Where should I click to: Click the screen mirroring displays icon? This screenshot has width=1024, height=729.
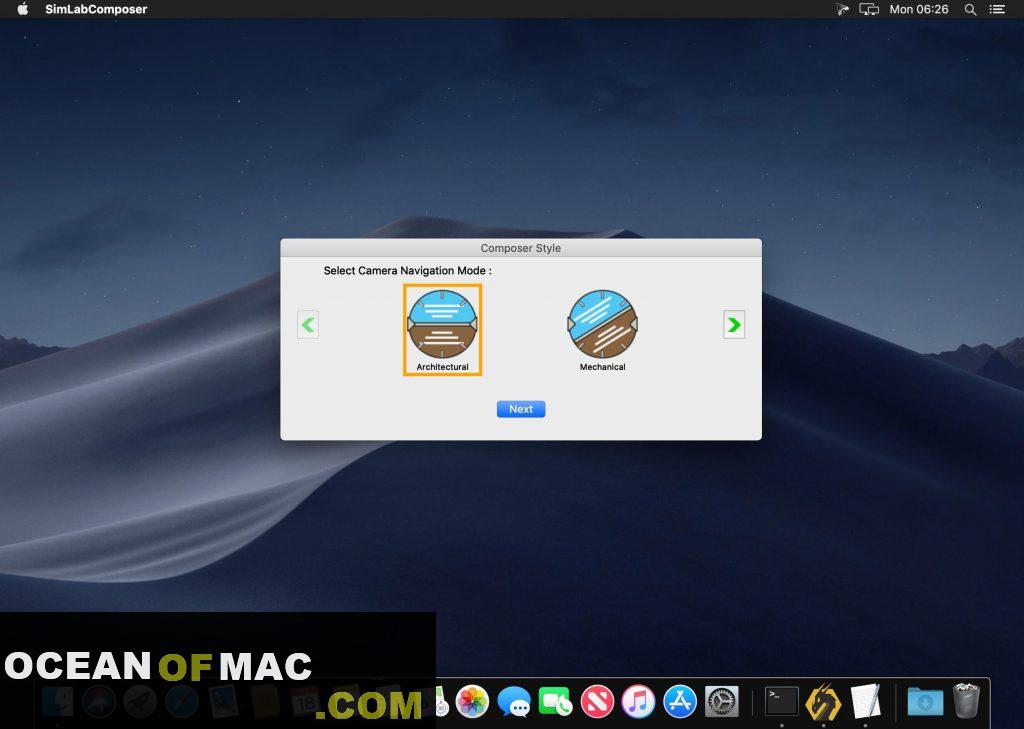[869, 9]
